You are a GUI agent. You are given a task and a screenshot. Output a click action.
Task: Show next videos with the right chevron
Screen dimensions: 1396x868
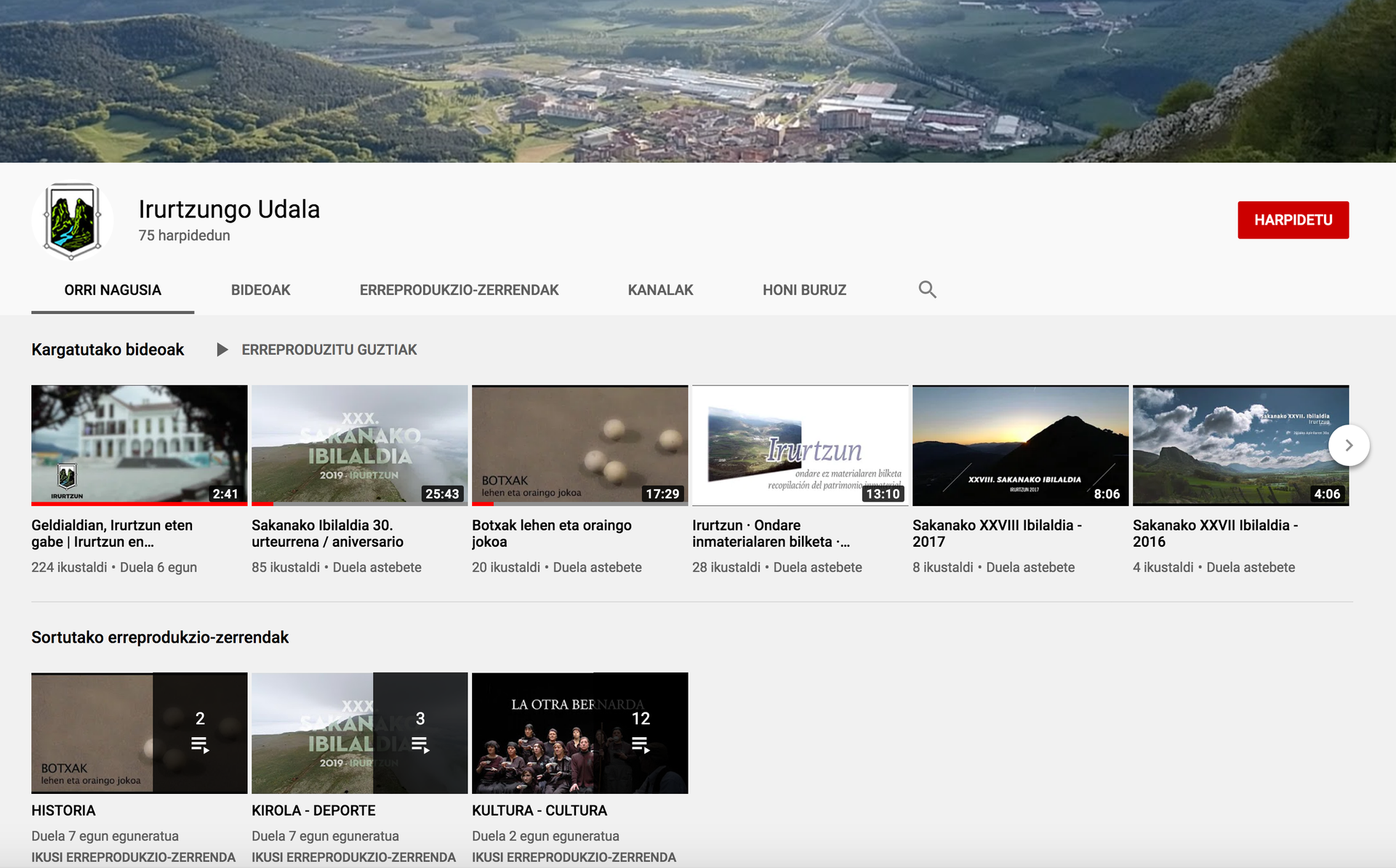pyautogui.click(x=1349, y=445)
